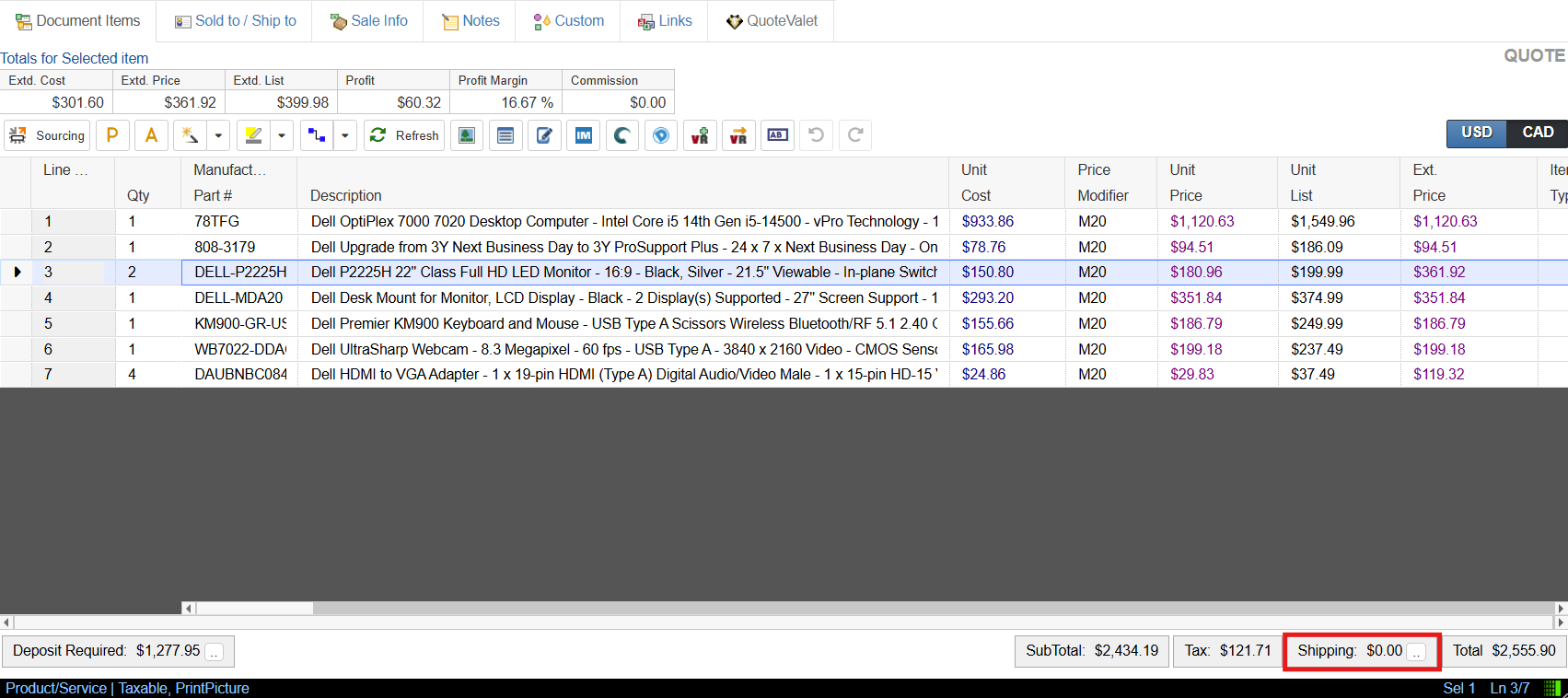Open the Sold to / Ship to tab

pos(235,21)
